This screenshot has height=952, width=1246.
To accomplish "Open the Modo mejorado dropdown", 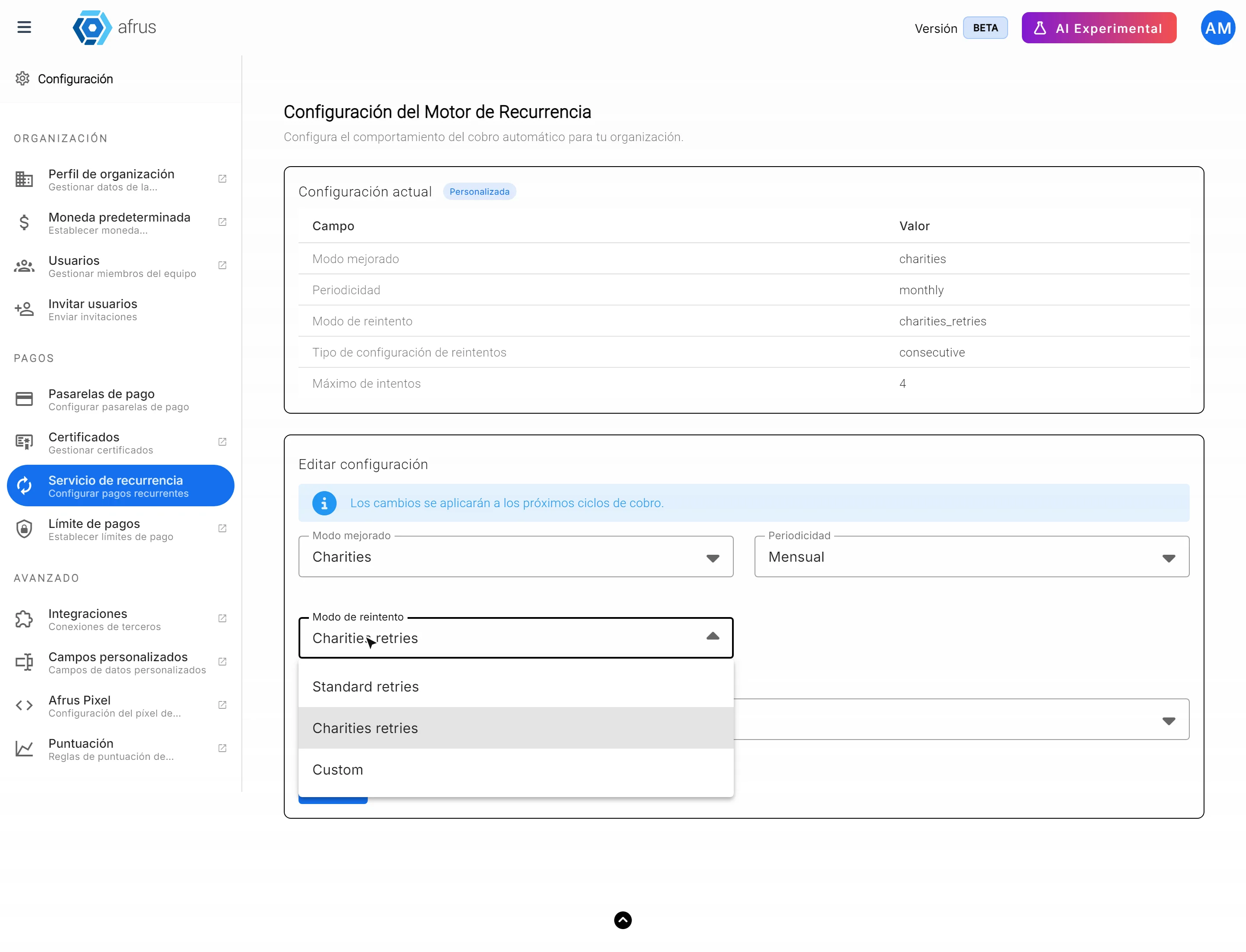I will click(516, 557).
